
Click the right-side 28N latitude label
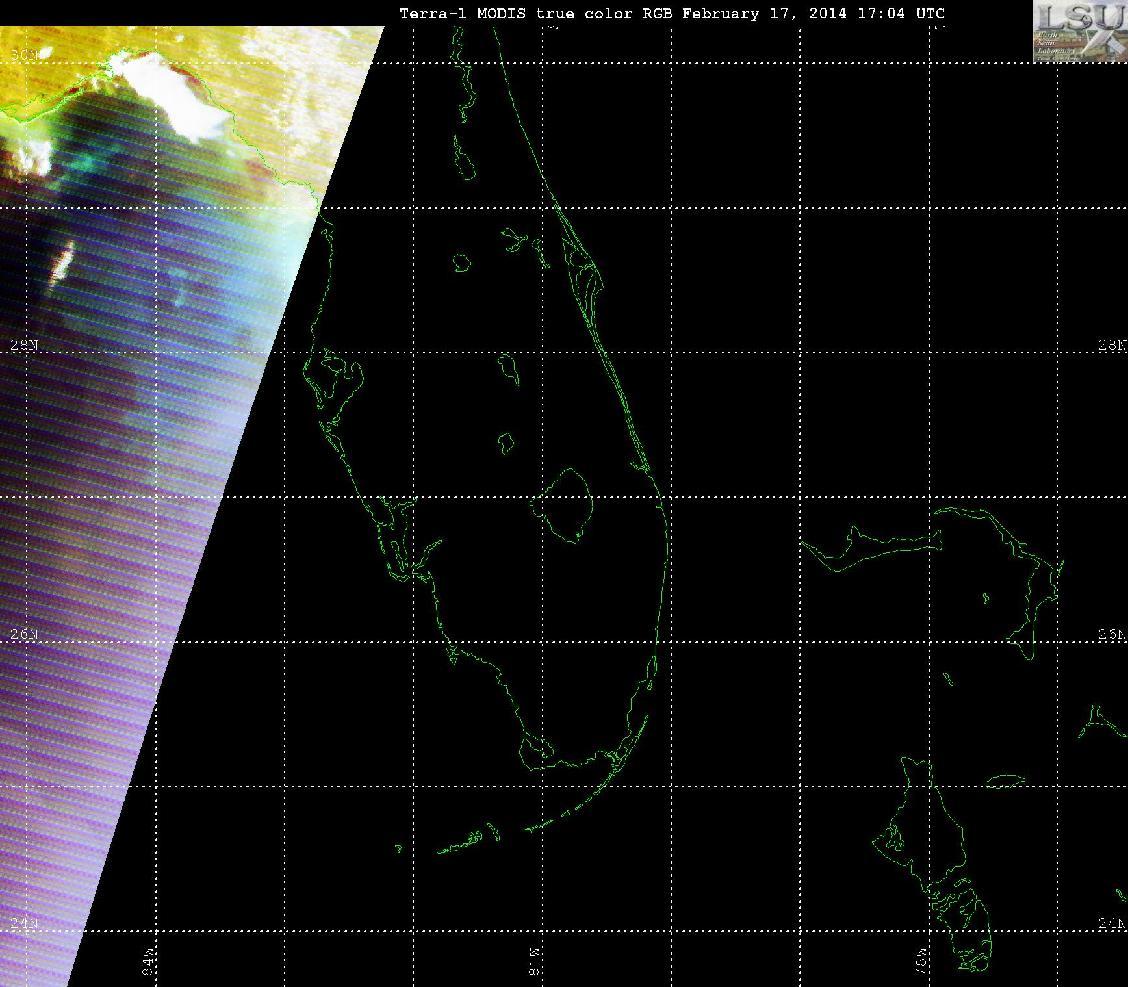(1112, 346)
